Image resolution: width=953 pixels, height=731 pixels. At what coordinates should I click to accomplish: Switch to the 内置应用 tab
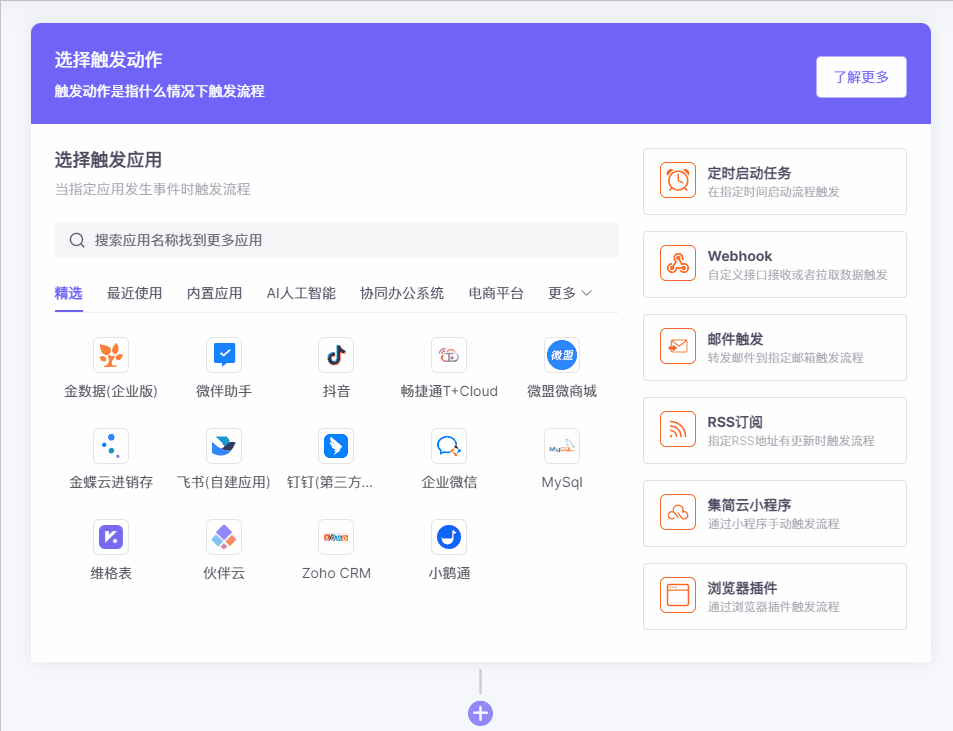(x=215, y=293)
